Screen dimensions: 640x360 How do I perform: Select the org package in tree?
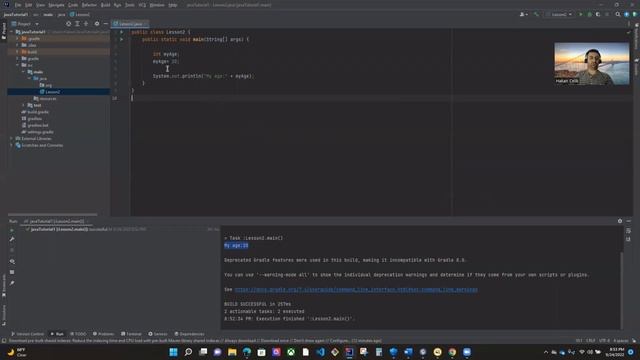pyautogui.click(x=46, y=85)
